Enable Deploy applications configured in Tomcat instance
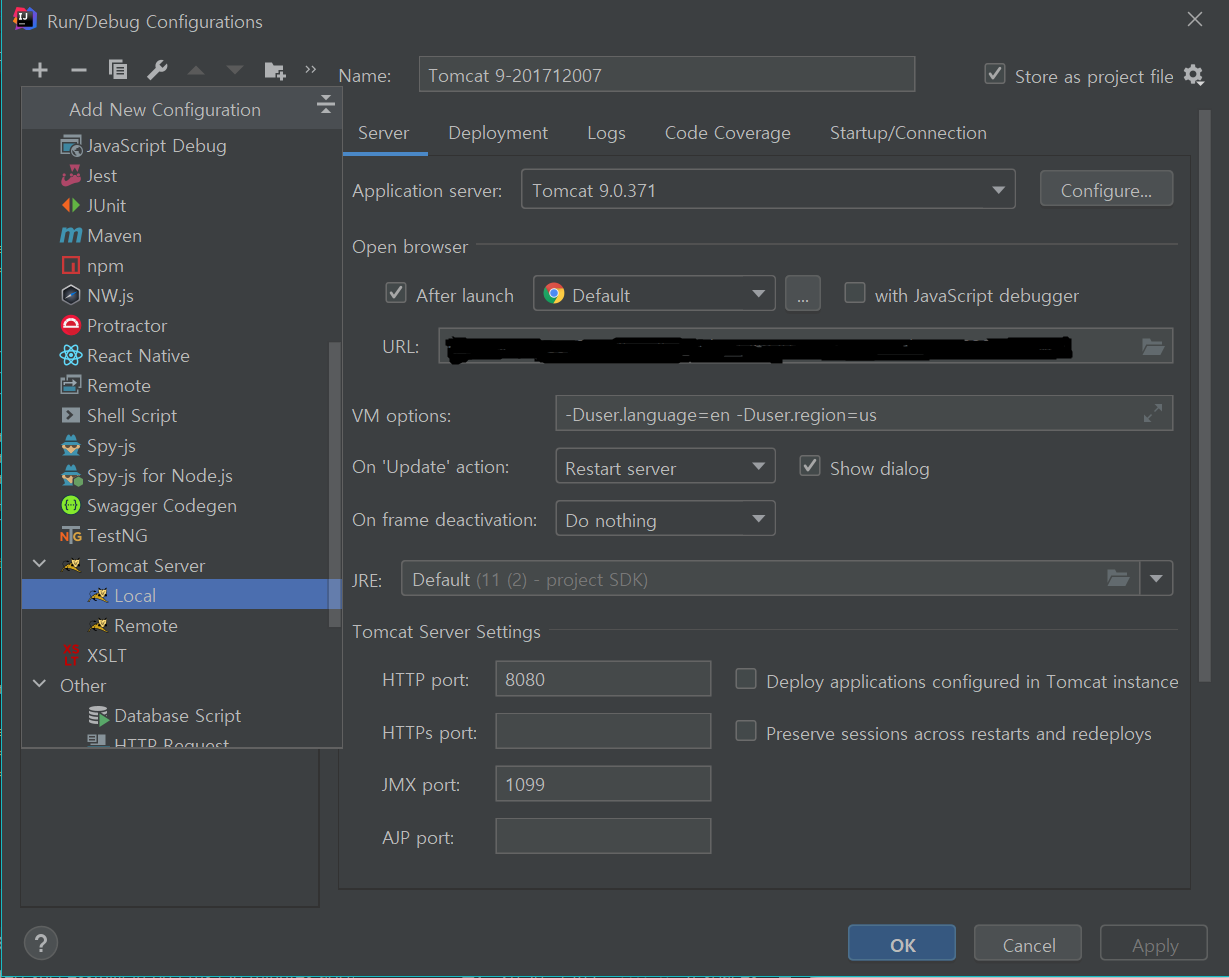 pos(746,680)
